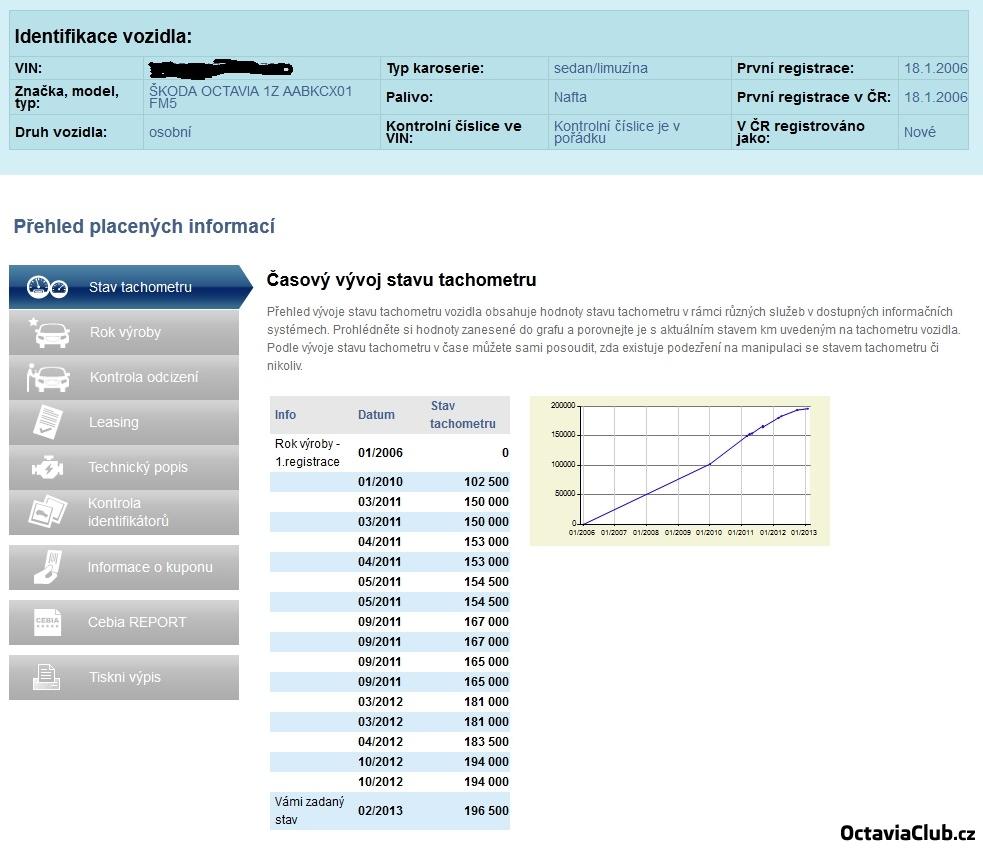
Task: Click the Leasing document icon
Action: tap(48, 422)
